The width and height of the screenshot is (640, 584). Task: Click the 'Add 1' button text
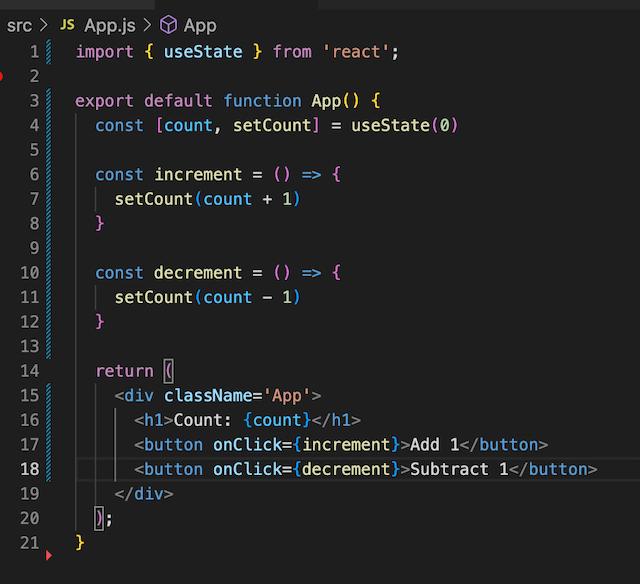435,445
